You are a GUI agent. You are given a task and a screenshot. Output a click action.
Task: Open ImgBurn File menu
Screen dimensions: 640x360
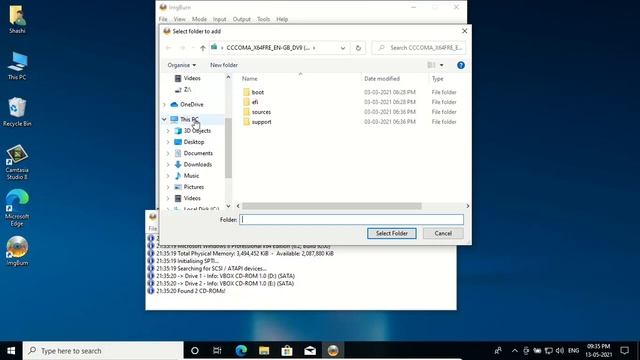click(163, 19)
